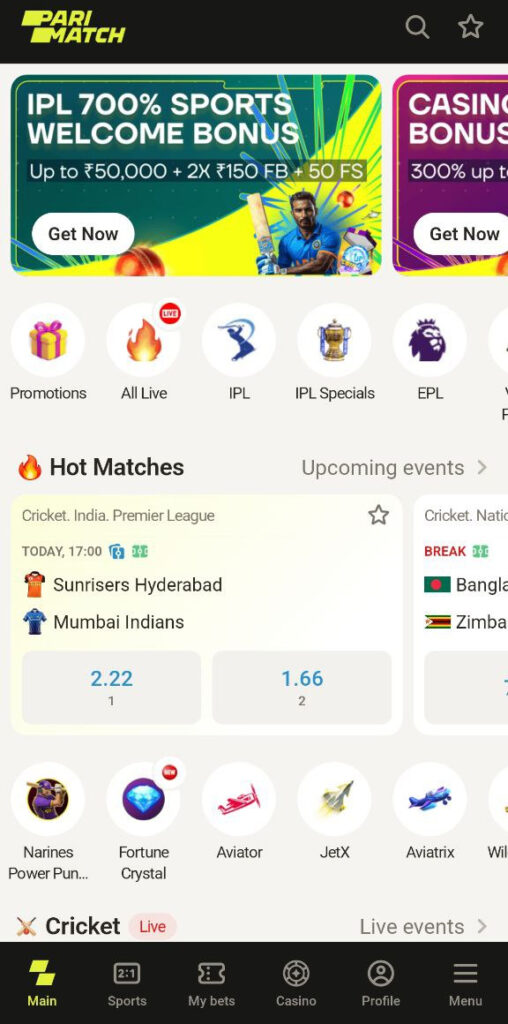
Task: Select the EPL lion icon
Action: coord(430,340)
